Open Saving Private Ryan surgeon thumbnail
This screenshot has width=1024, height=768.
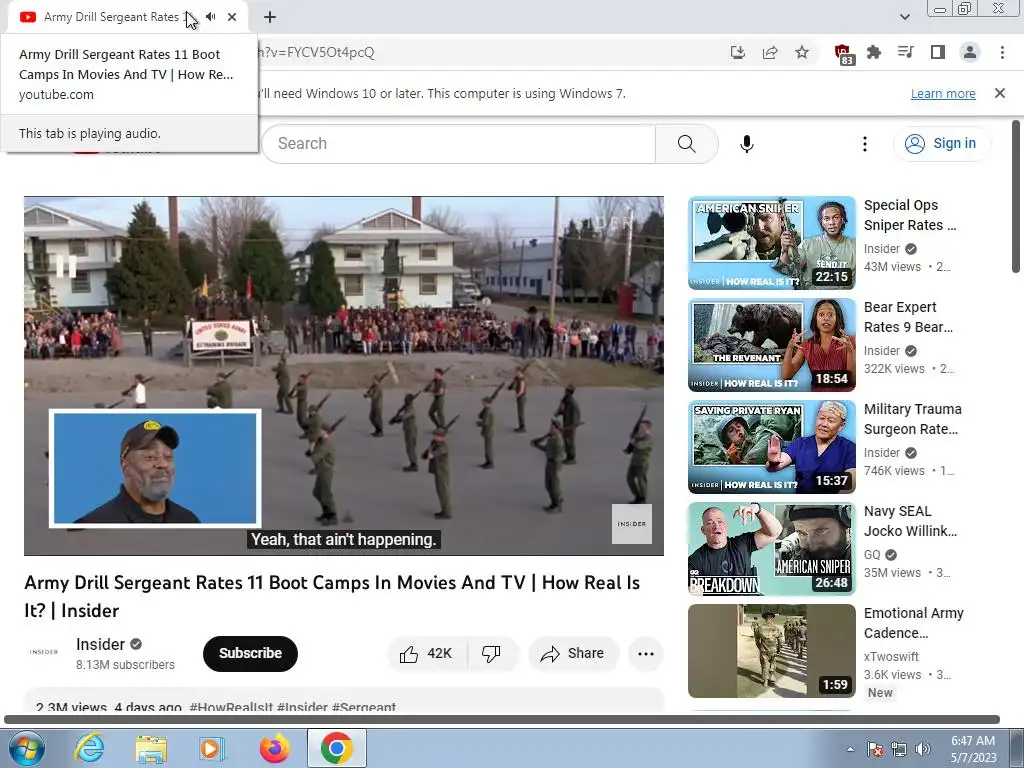pos(771,447)
